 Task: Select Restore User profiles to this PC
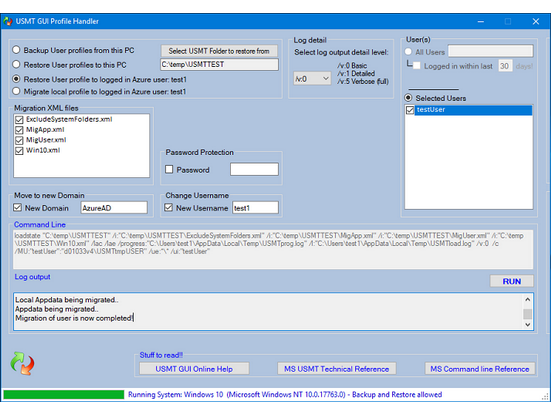[x=16, y=65]
